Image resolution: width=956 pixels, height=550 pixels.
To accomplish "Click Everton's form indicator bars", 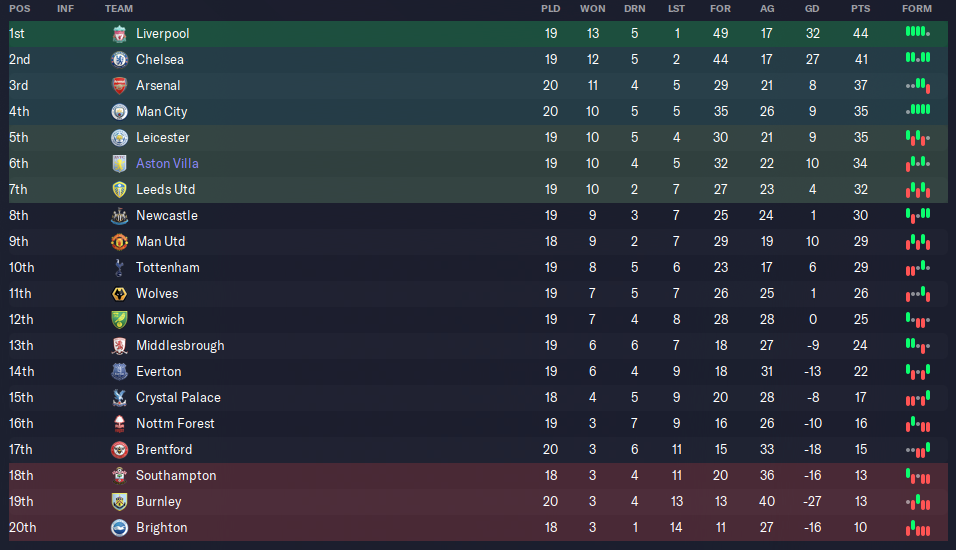I will 918,371.
